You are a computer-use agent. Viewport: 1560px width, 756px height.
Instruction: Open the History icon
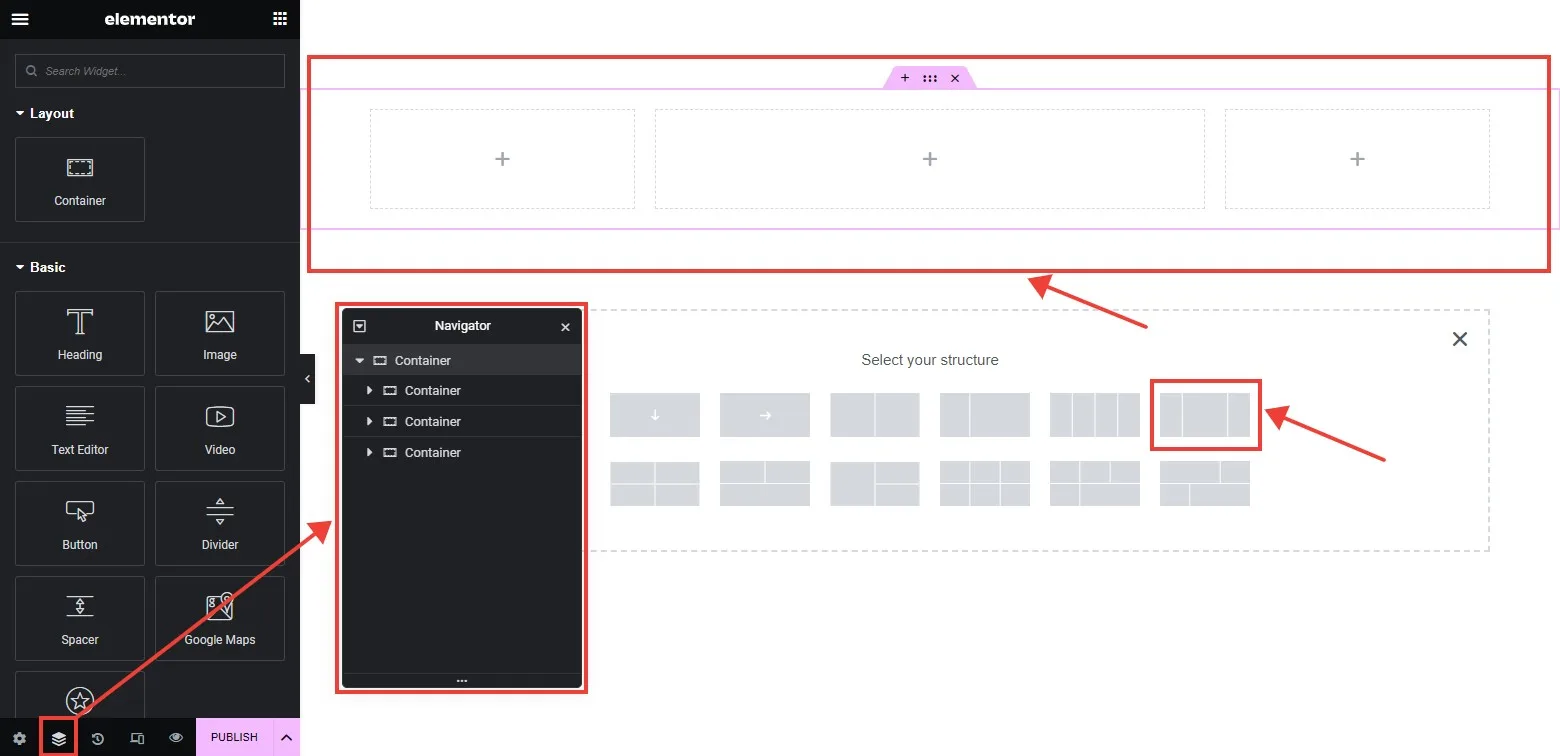(x=98, y=738)
